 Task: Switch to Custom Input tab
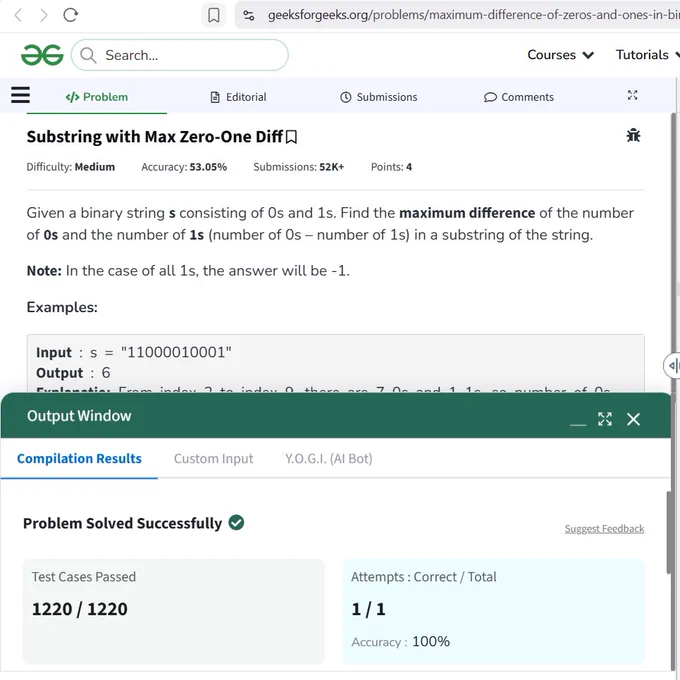point(213,458)
